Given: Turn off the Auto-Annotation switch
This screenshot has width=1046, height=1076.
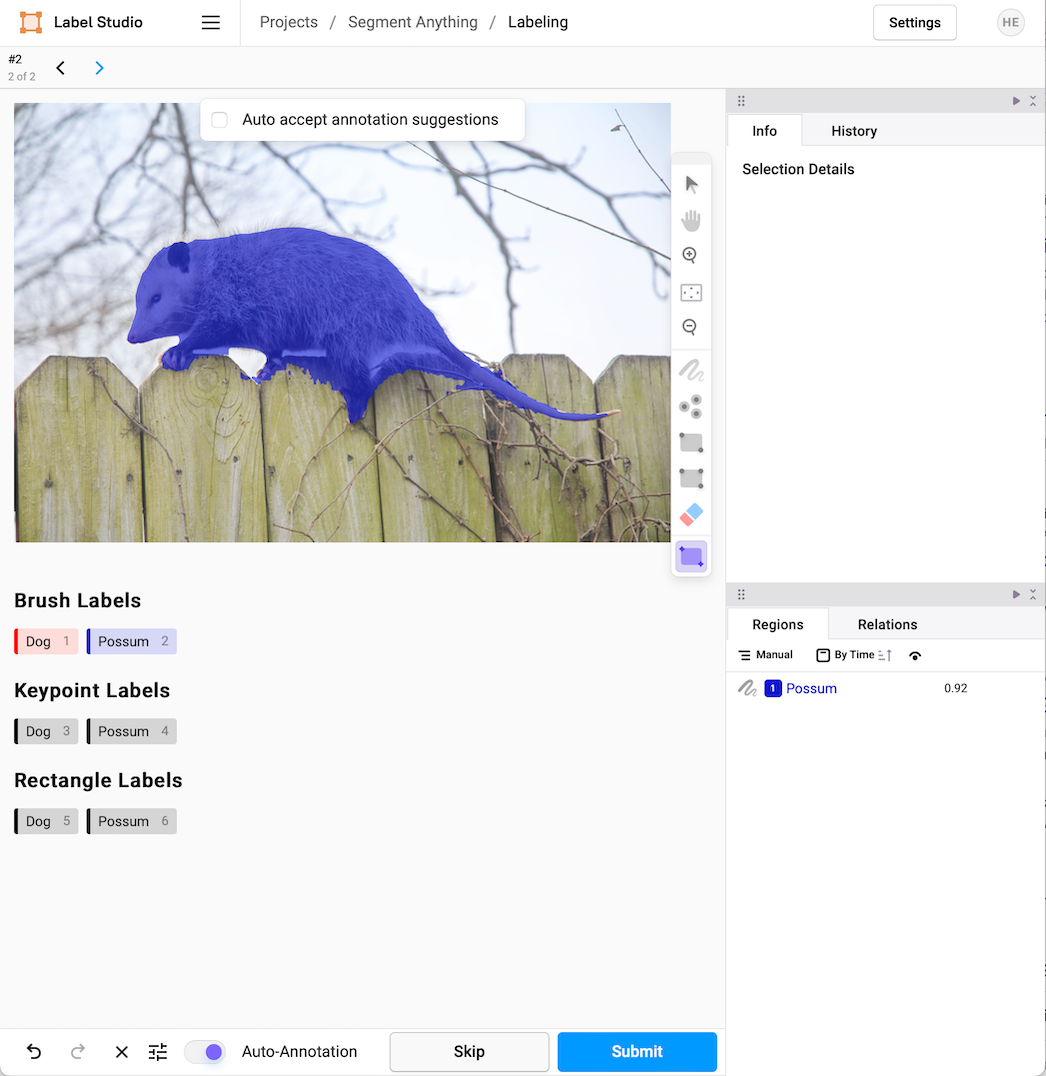Looking at the screenshot, I should tap(205, 1051).
